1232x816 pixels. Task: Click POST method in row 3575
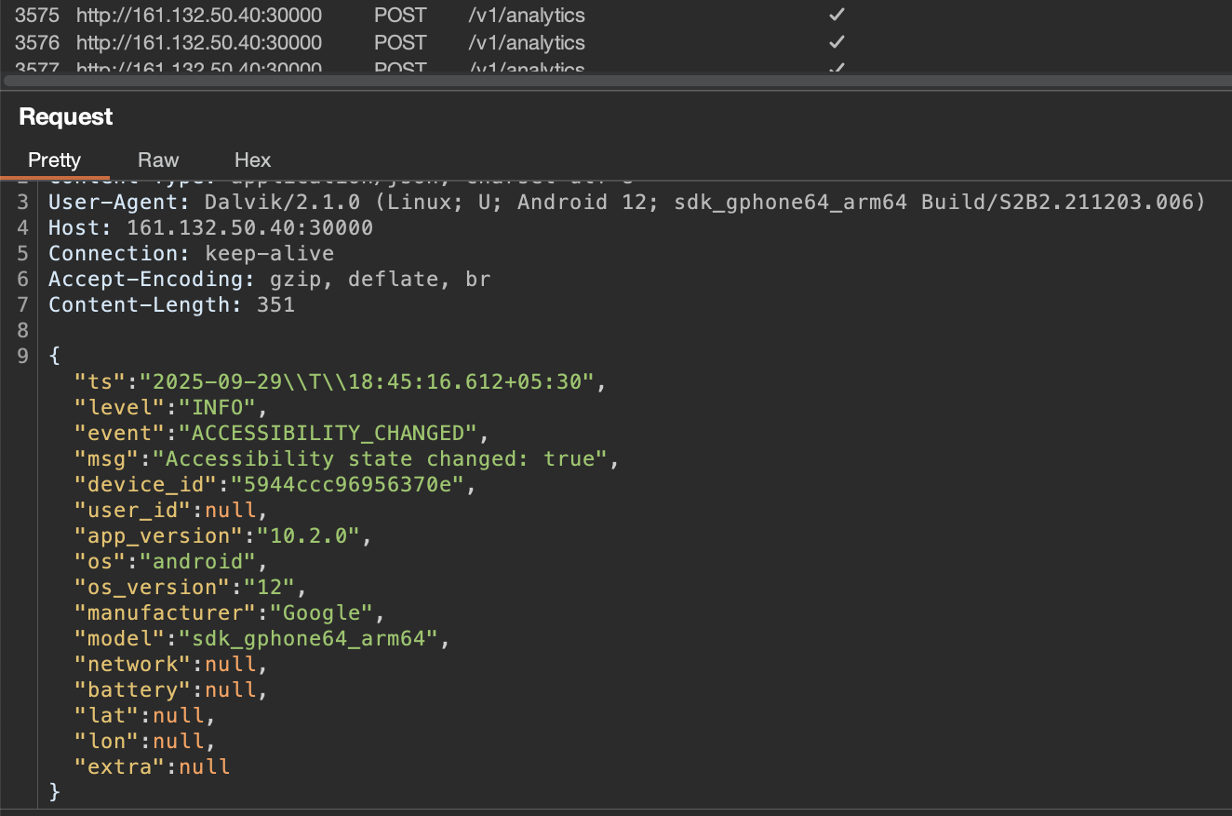[400, 16]
